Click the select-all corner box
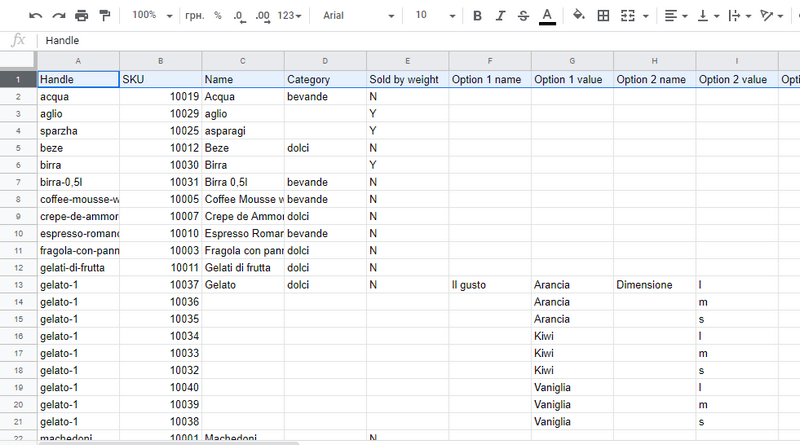Viewport: 800px width, 445px height. [18, 60]
